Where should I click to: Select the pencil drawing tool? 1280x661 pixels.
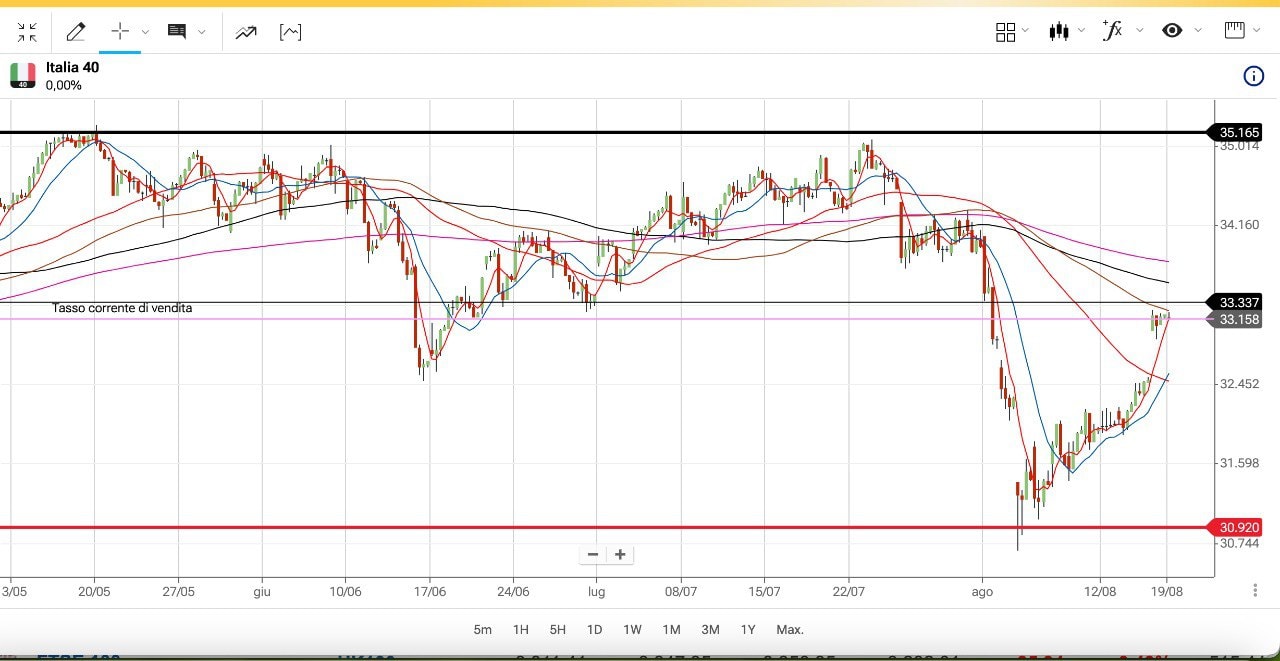[x=76, y=32]
